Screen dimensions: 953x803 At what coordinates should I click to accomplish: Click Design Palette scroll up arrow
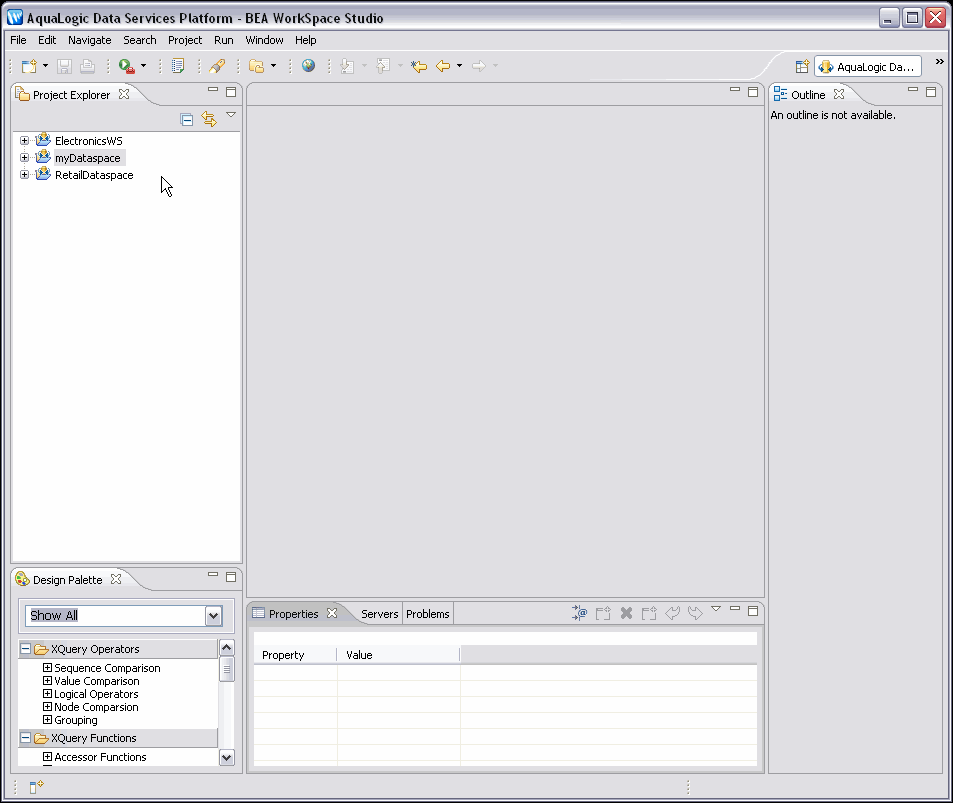(227, 648)
